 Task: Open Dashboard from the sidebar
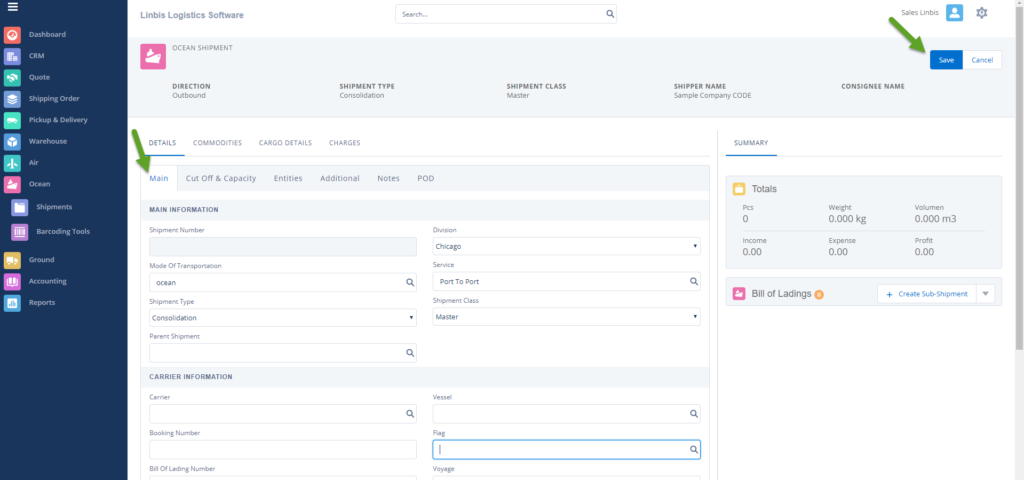(47, 35)
